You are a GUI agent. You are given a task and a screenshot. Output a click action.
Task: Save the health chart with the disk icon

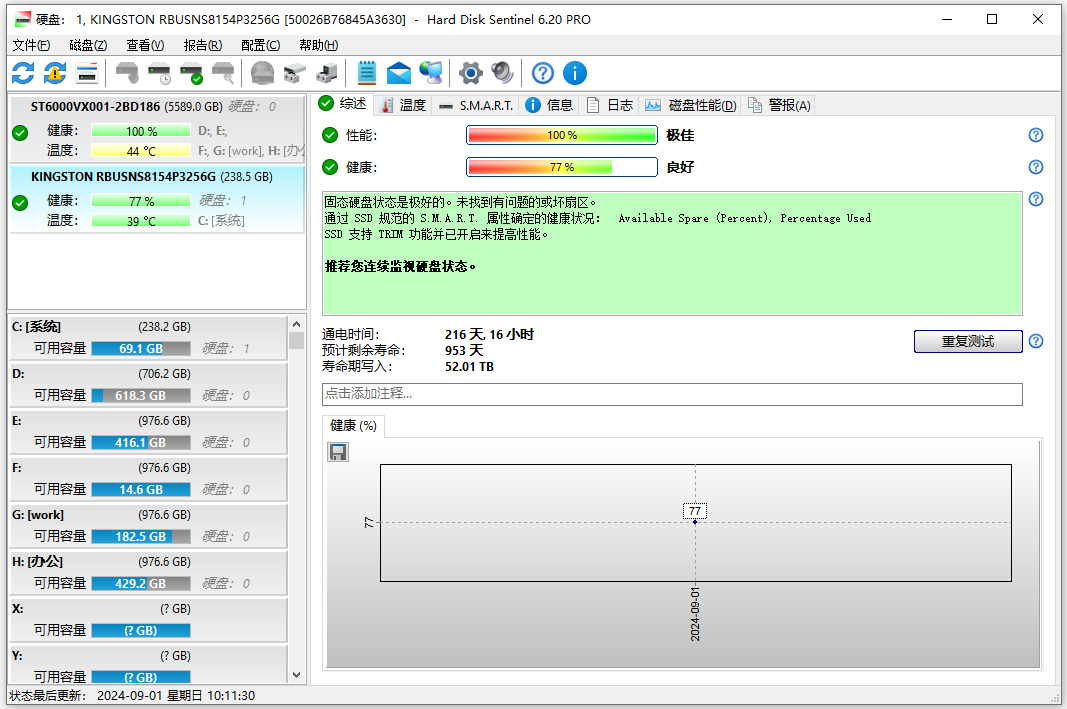[337, 452]
